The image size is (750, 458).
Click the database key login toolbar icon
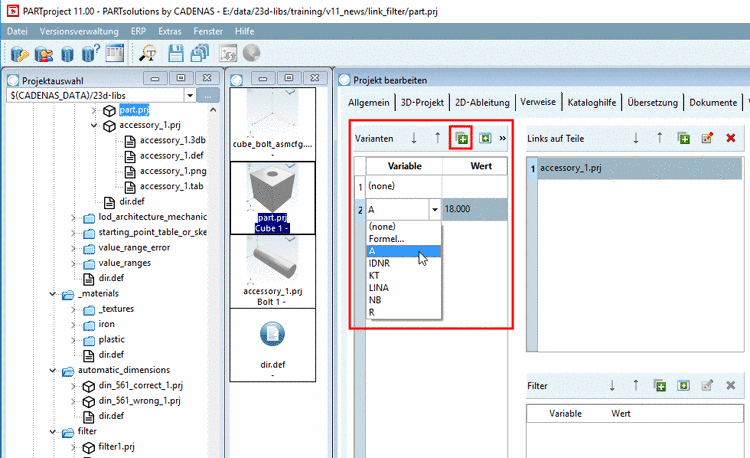click(19, 54)
